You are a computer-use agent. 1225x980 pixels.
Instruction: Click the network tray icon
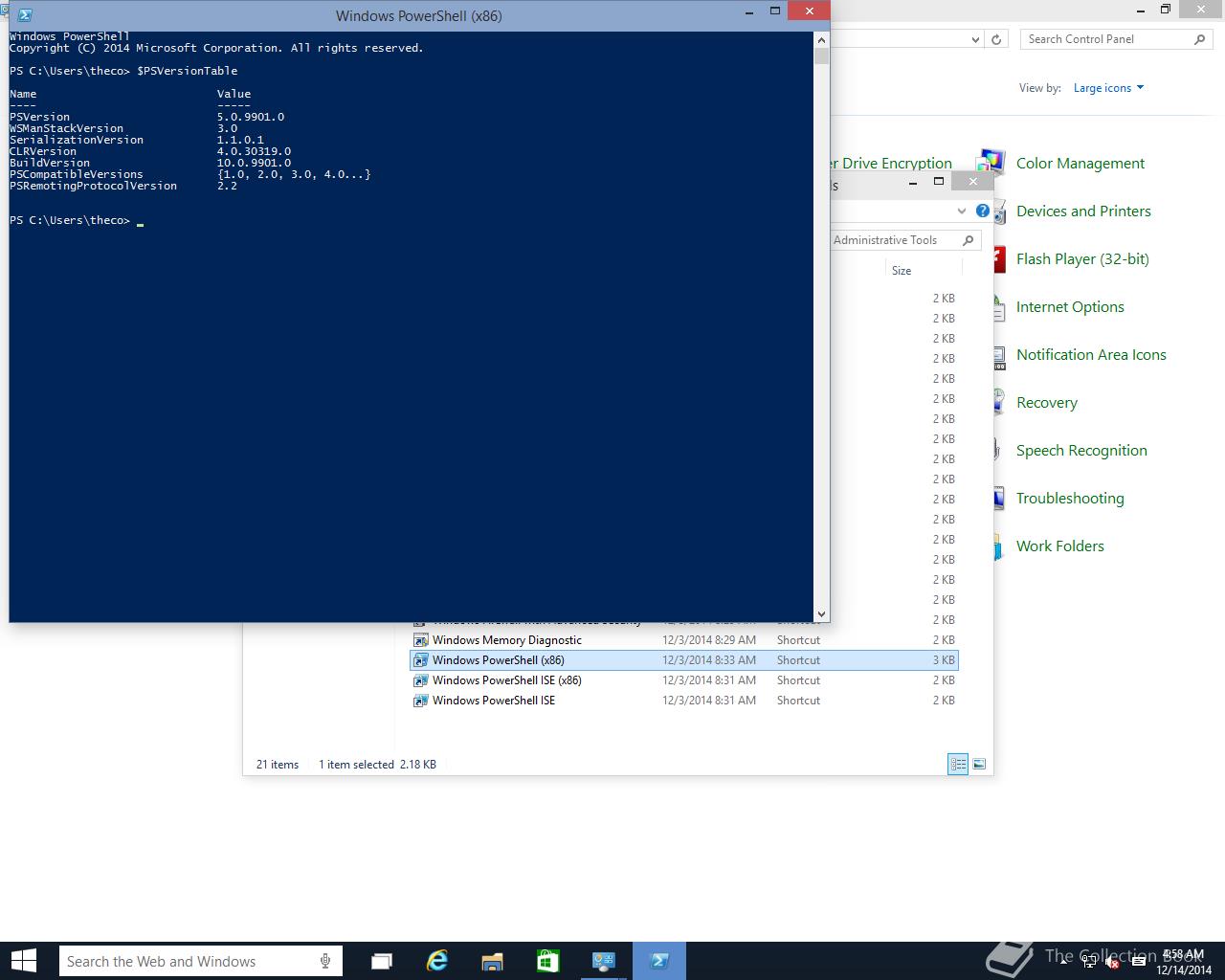[x=1089, y=963]
